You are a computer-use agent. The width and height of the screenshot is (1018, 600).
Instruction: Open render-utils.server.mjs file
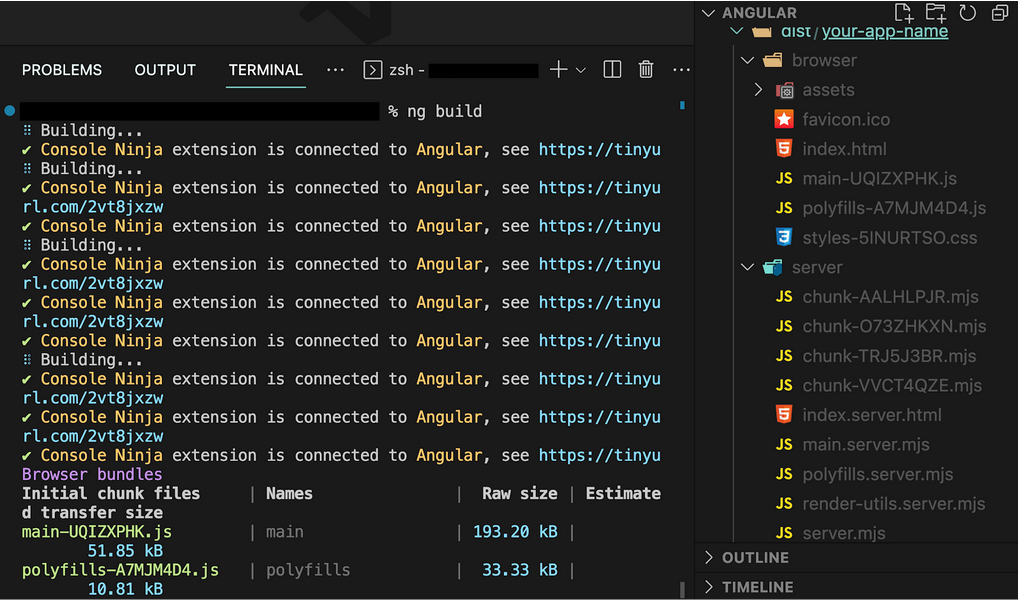click(893, 503)
